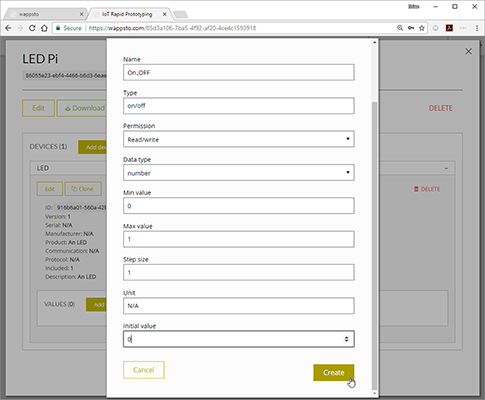Cancel the value creation dialog
Screen dimensions: 485x400
coord(144,370)
